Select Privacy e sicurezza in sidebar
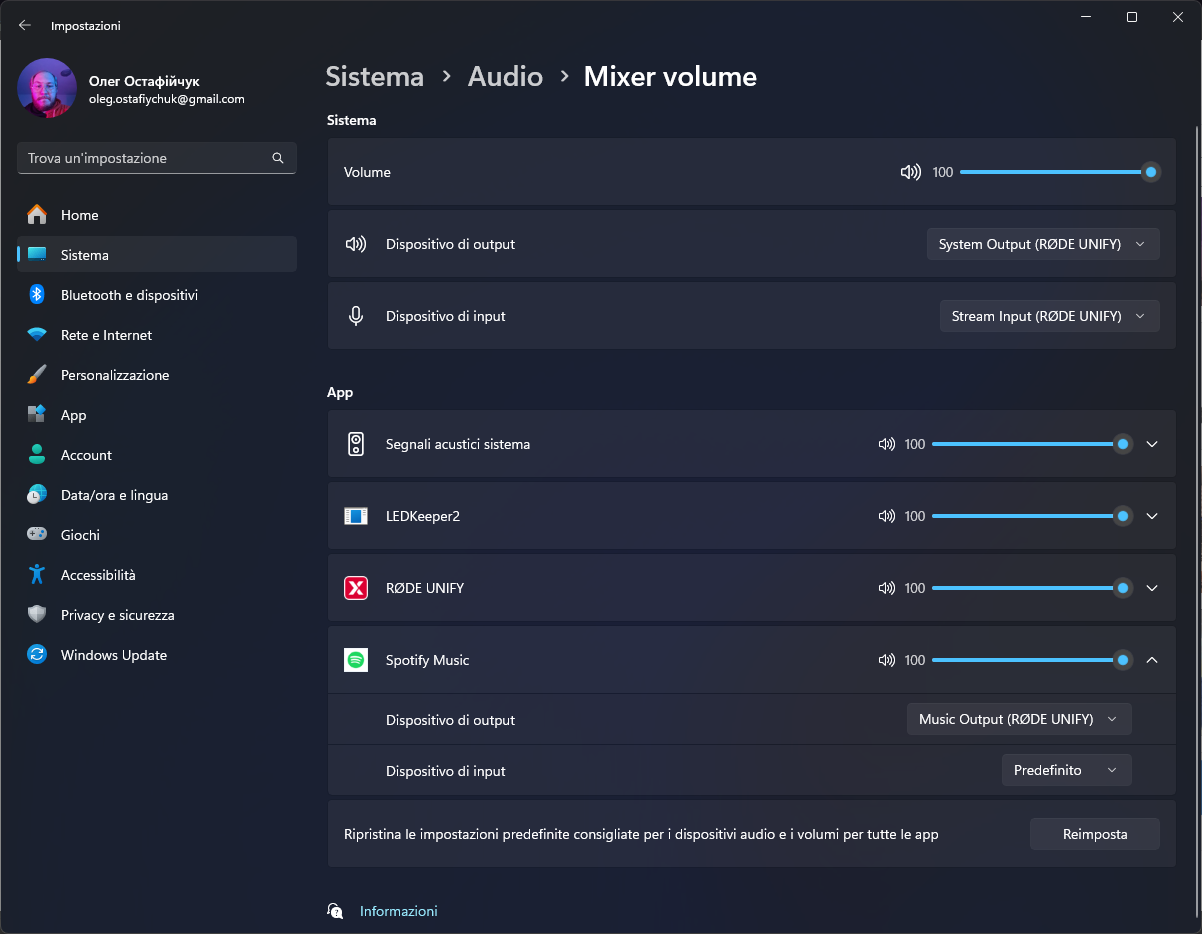1202x934 pixels. click(x=117, y=615)
